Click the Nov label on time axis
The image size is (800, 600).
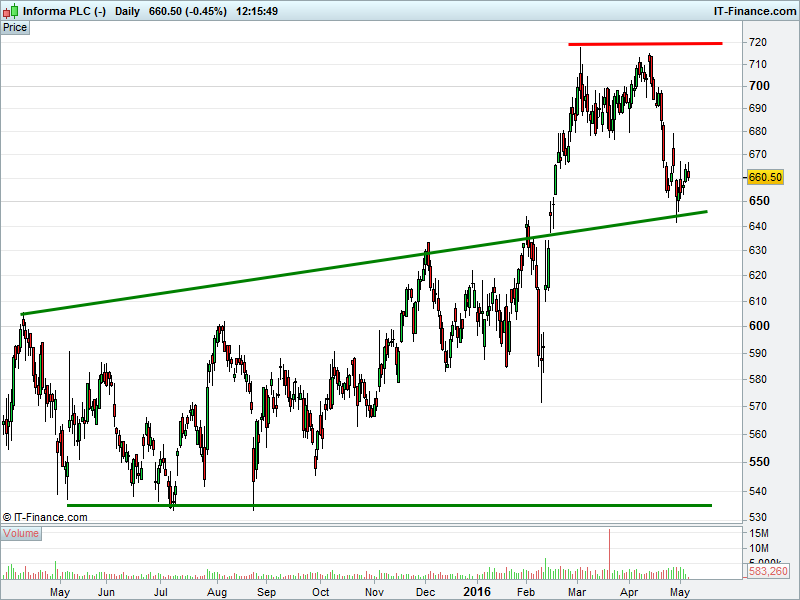coord(374,592)
